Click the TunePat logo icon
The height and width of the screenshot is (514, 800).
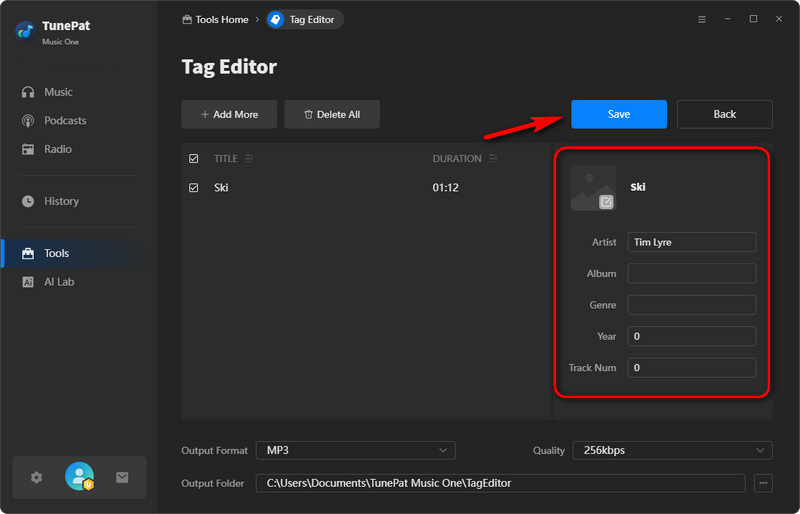pyautogui.click(x=25, y=32)
